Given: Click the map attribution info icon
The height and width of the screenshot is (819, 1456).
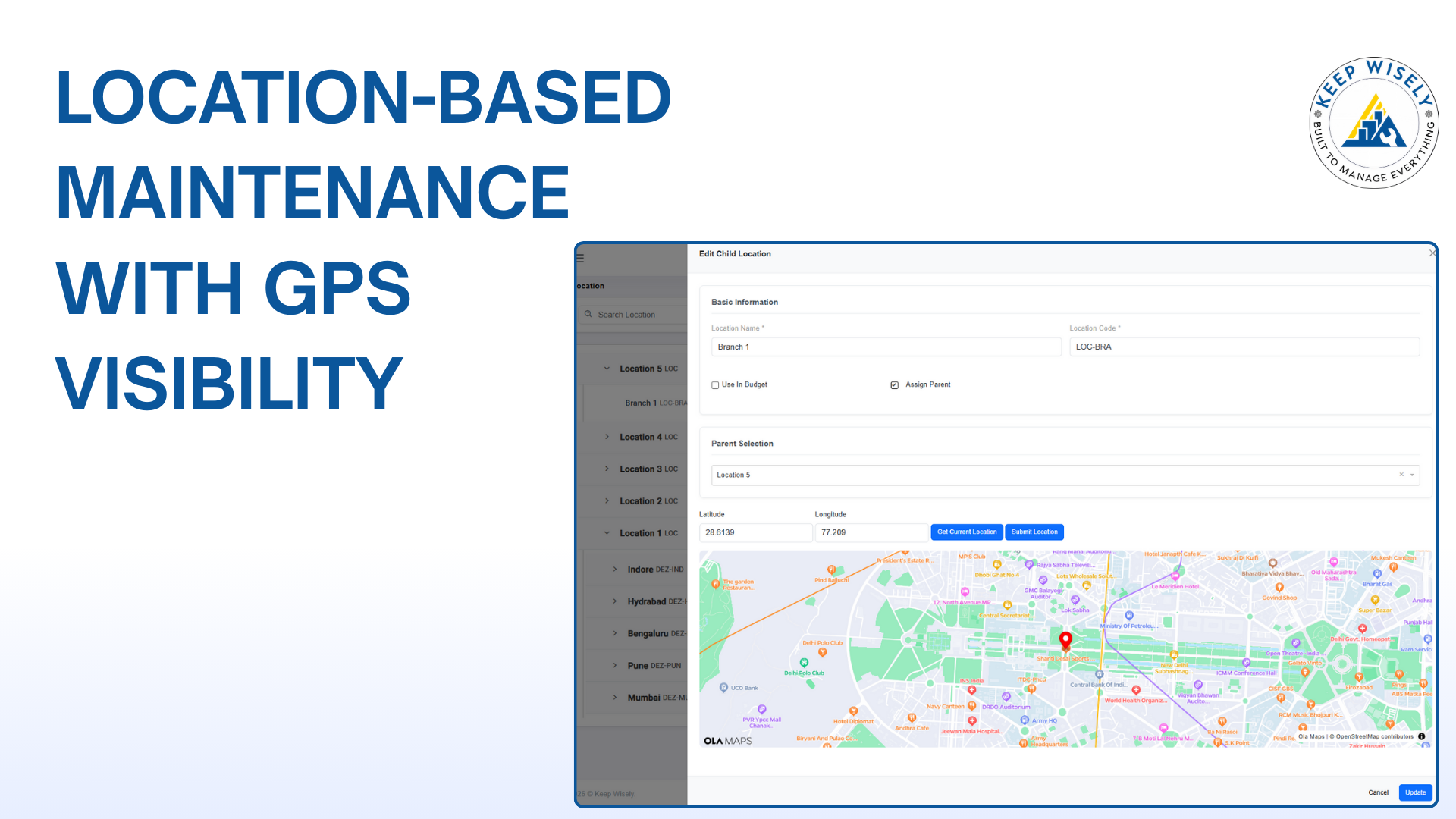Looking at the screenshot, I should click(x=1422, y=736).
